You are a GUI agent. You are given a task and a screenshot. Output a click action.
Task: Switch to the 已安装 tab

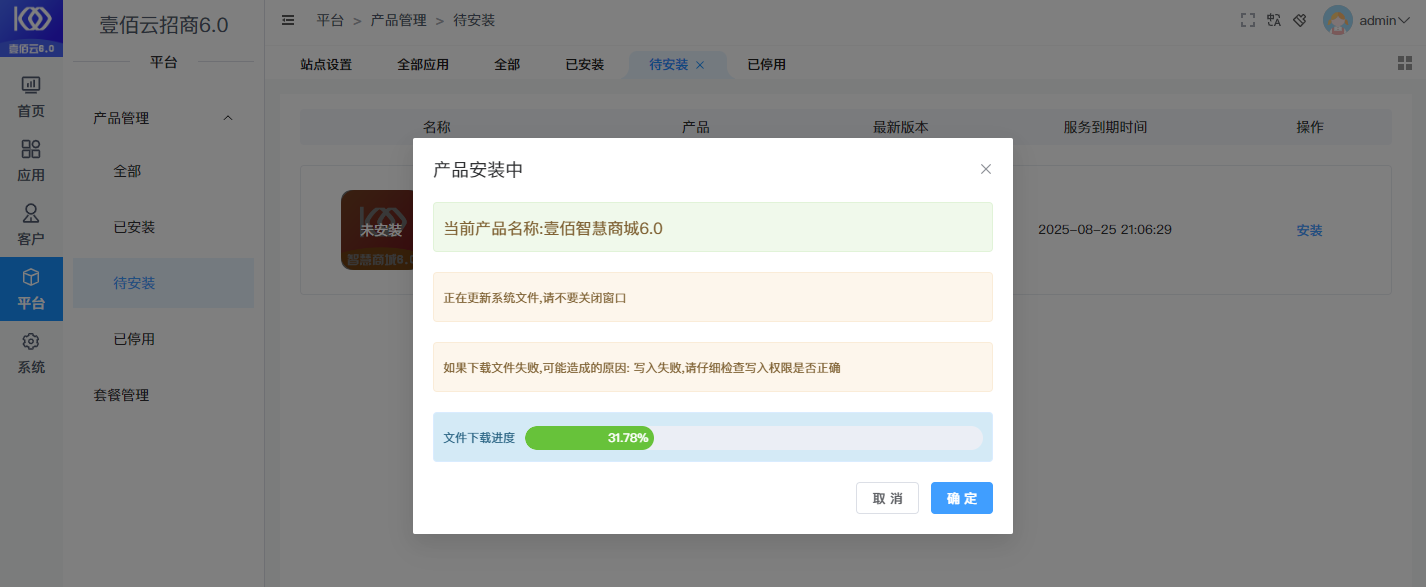click(x=585, y=64)
